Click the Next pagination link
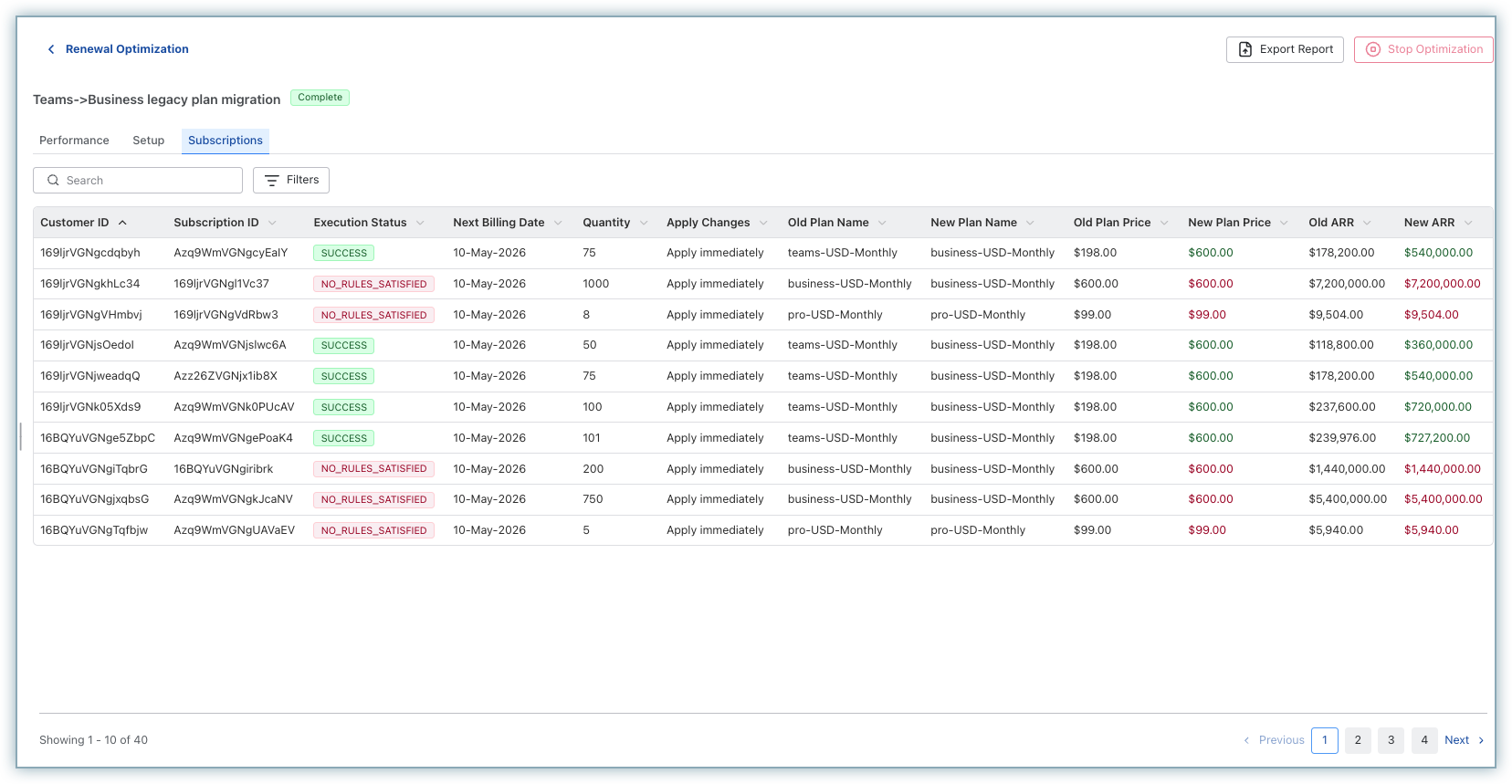1512x784 pixels. click(x=1457, y=740)
